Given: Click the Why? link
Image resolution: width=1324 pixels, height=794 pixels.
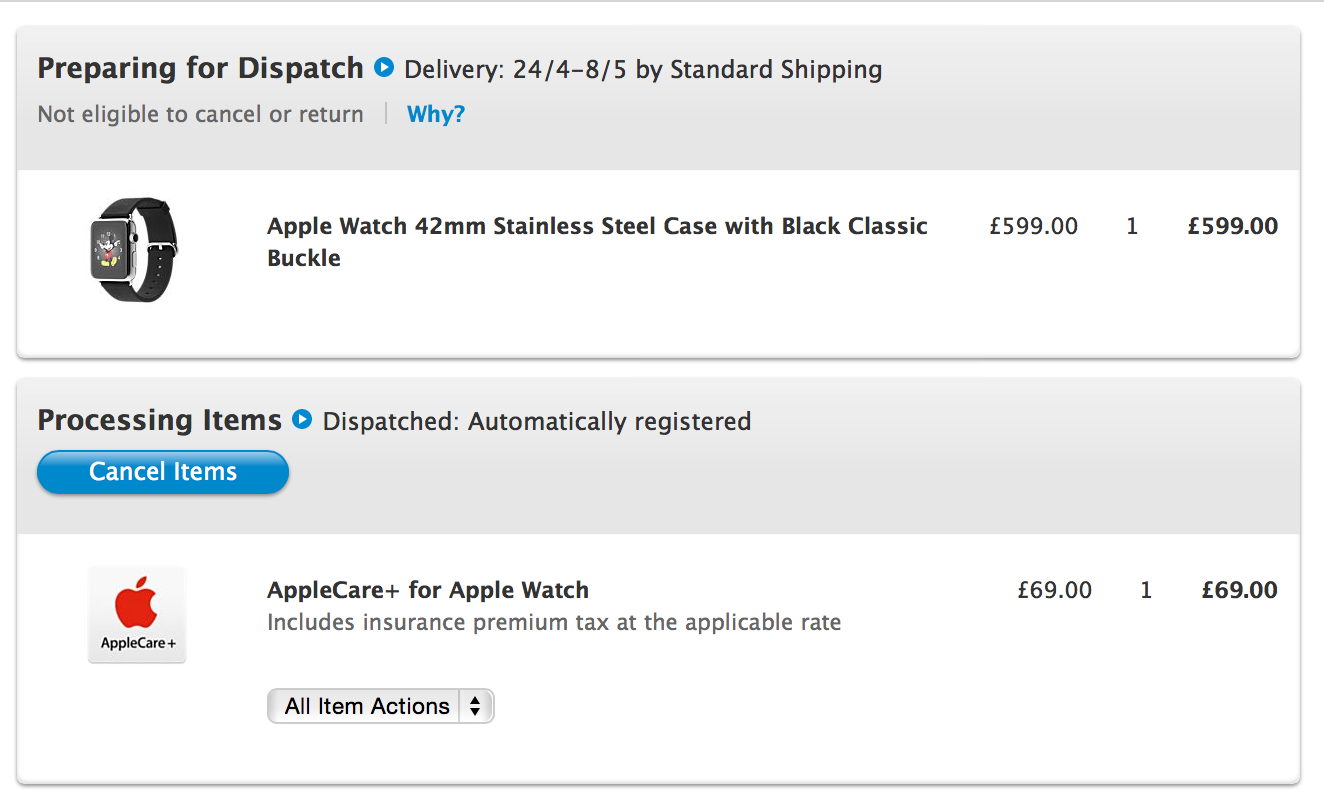Looking at the screenshot, I should click(436, 114).
